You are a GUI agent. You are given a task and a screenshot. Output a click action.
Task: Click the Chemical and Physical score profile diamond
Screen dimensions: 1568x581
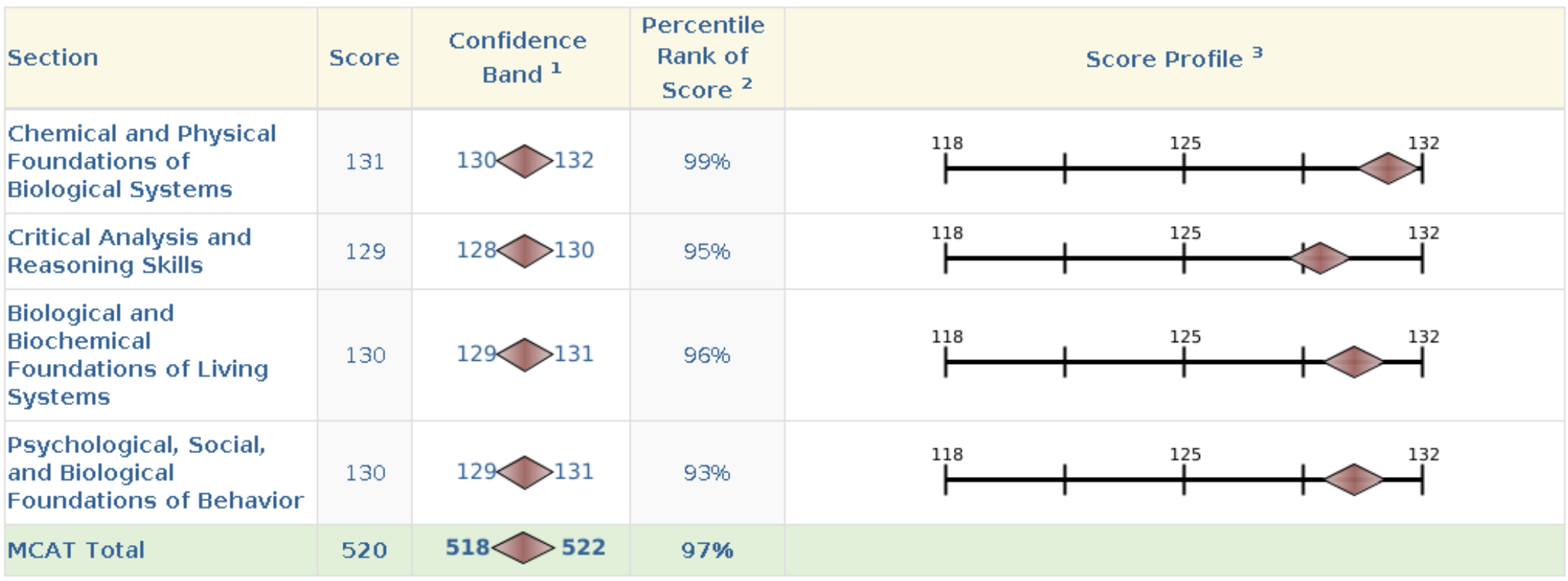(x=1388, y=168)
